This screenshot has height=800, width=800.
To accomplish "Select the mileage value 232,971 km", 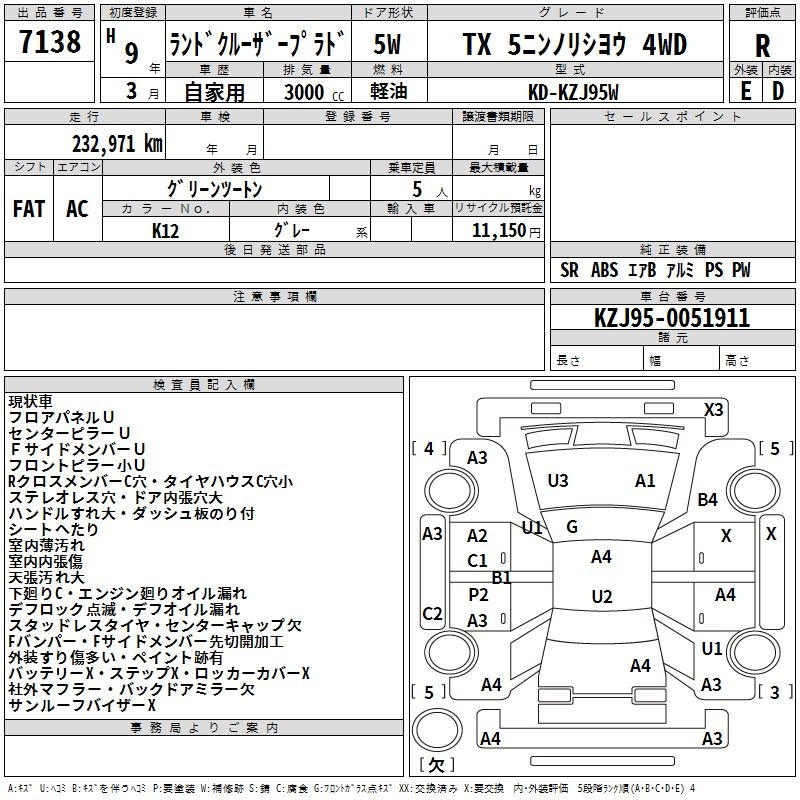I will 117,144.
